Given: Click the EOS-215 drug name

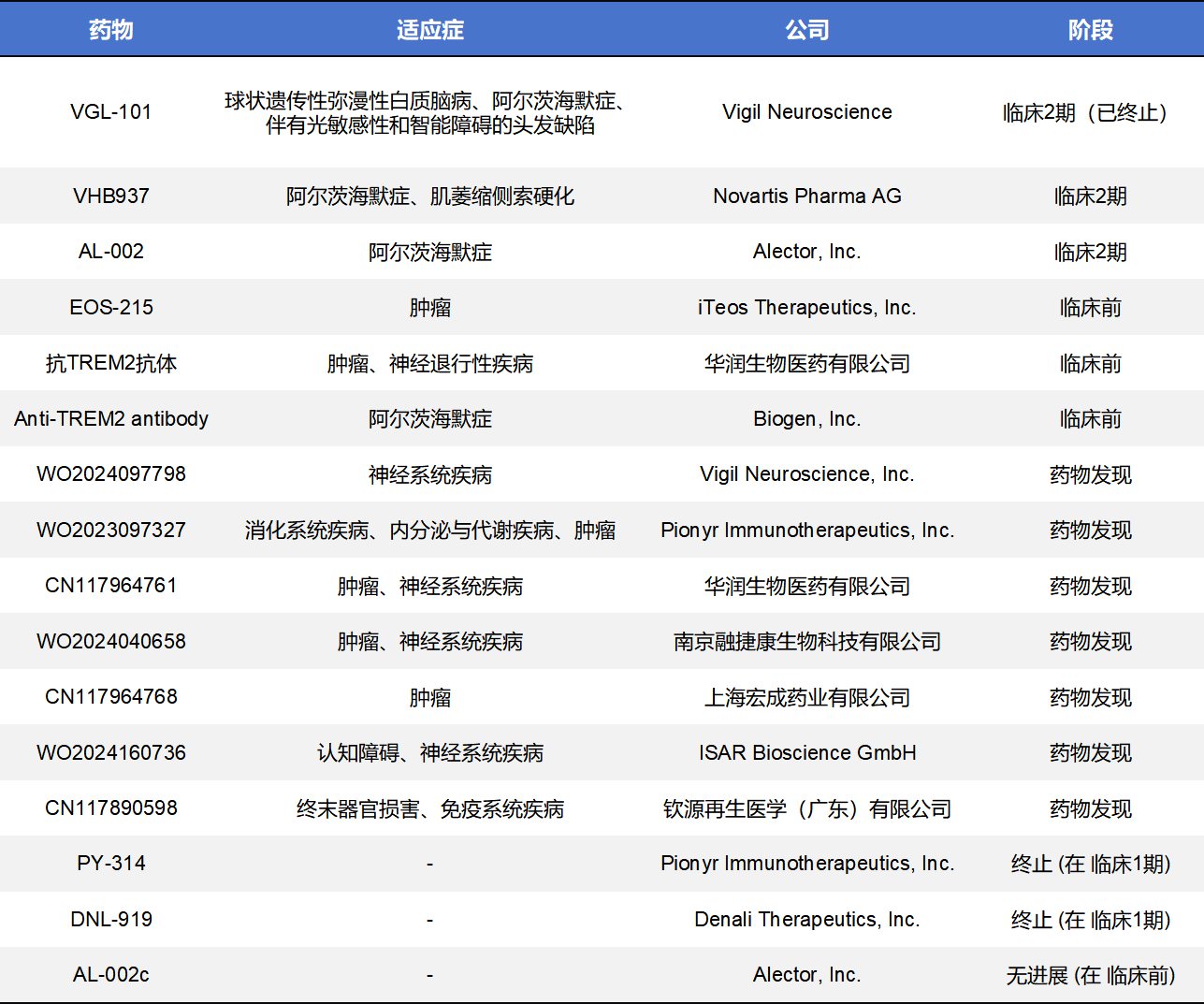Looking at the screenshot, I should (x=111, y=307).
